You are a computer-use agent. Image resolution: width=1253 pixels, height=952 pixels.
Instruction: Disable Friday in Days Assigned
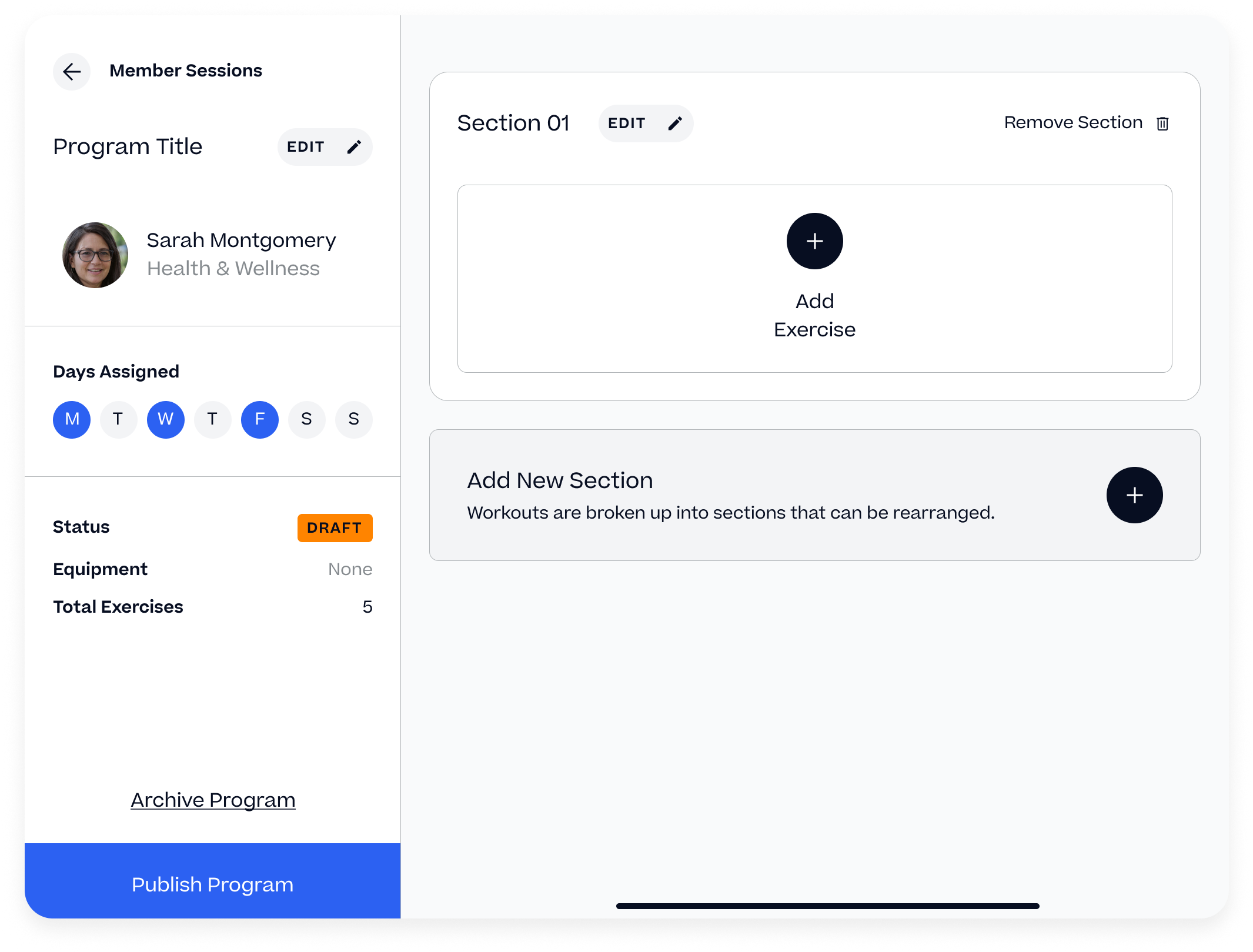pos(259,419)
